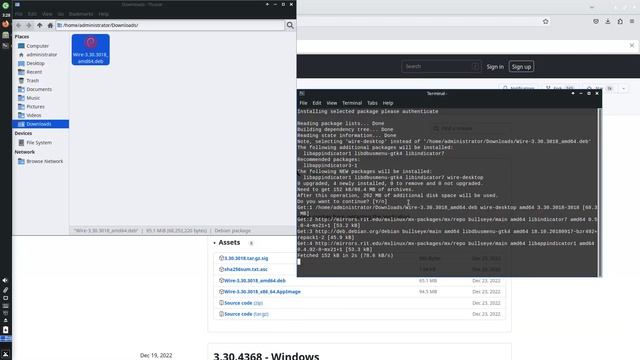This screenshot has width=640, height=360.
Task: Click the eject tray icon in panel
Action: pos(5,321)
